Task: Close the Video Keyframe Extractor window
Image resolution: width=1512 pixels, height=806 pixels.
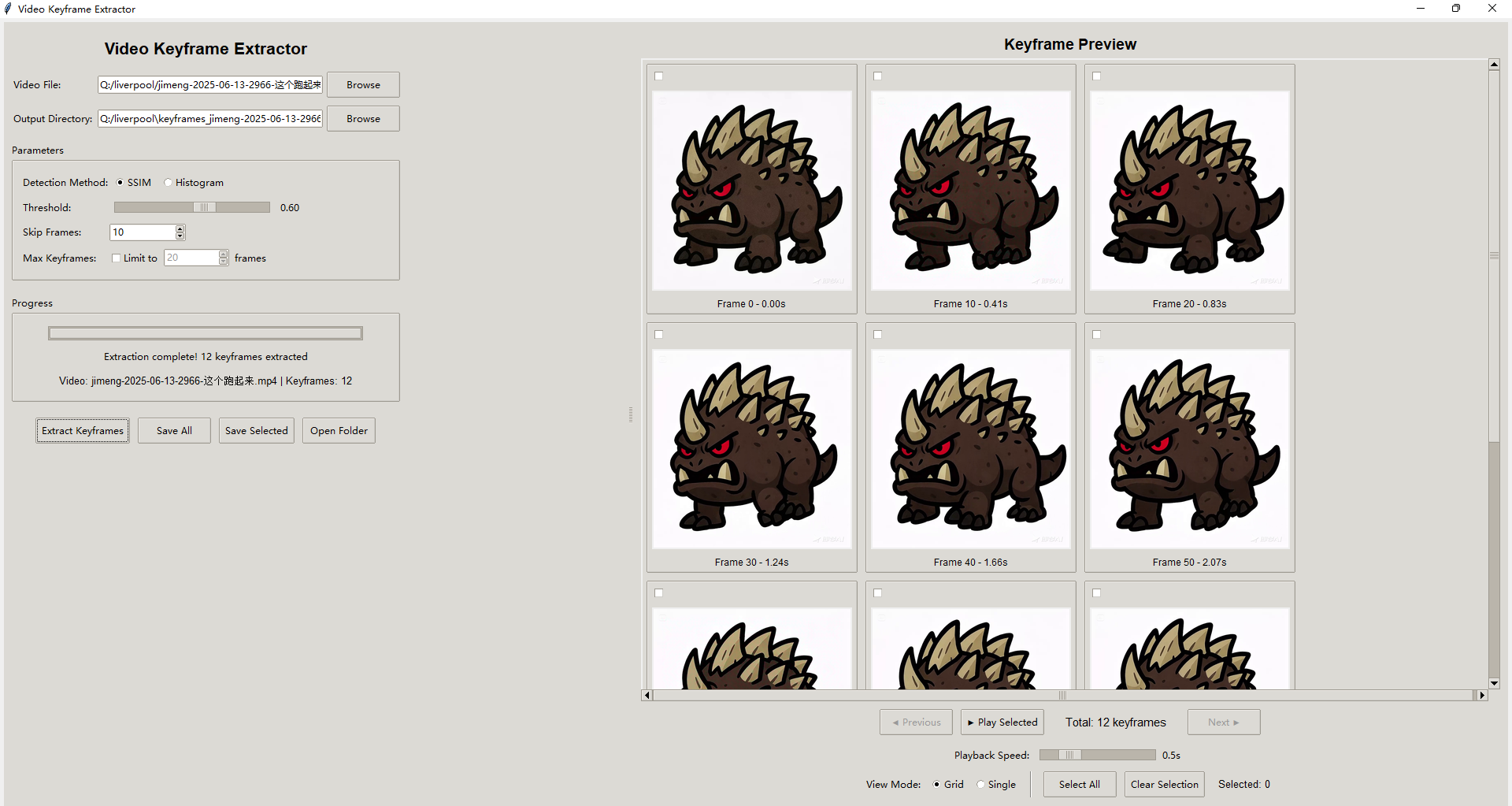Action: point(1492,9)
